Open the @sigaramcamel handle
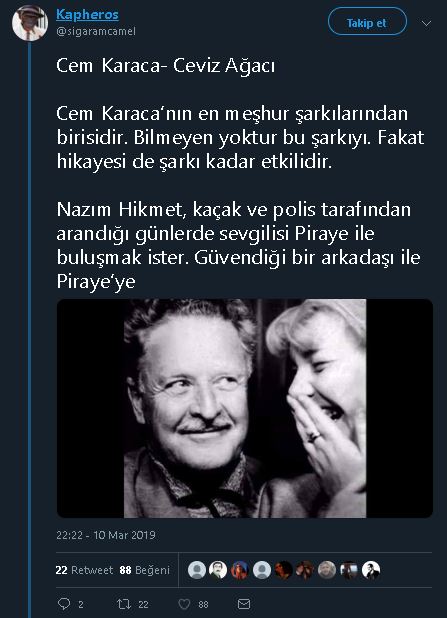The width and height of the screenshot is (447, 618). click(96, 31)
